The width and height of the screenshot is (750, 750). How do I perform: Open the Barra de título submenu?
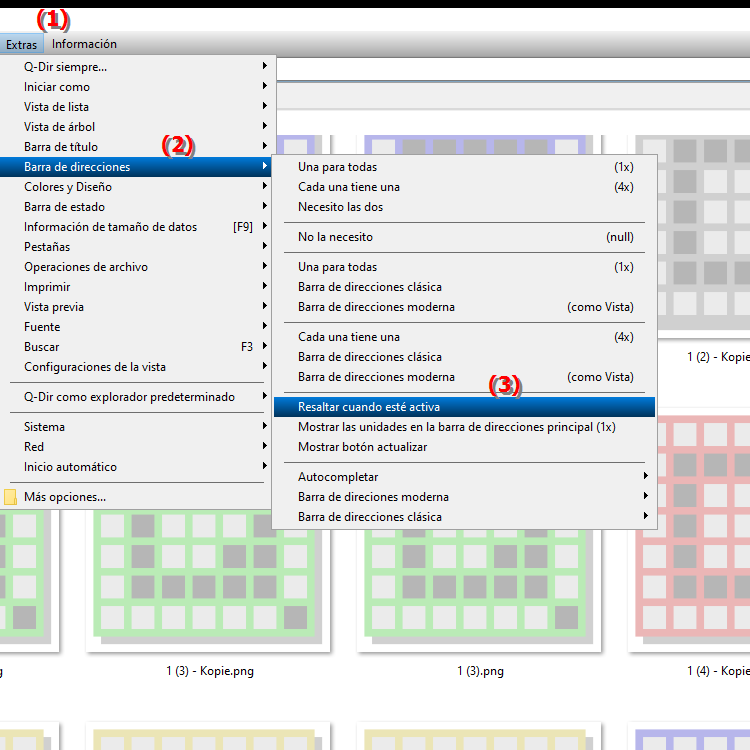(137, 147)
